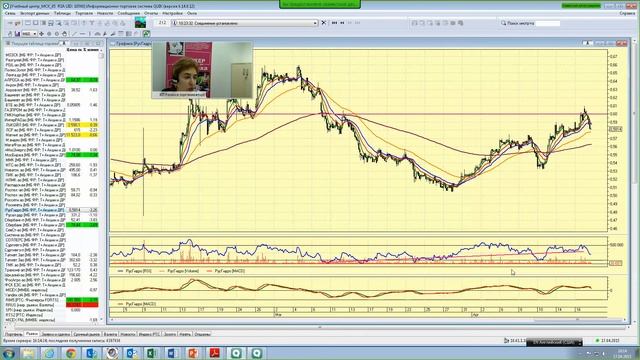Switch to the Валюта tab

(110, 334)
